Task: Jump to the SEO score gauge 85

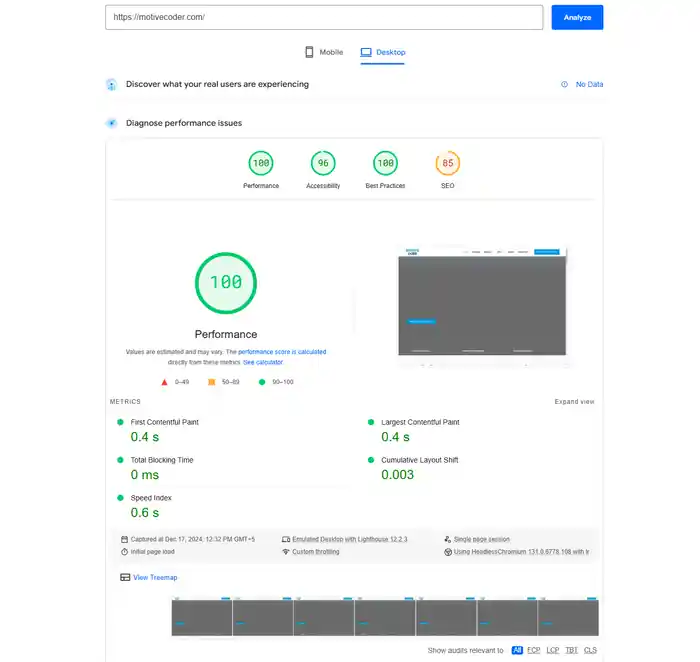Action: tap(447, 163)
